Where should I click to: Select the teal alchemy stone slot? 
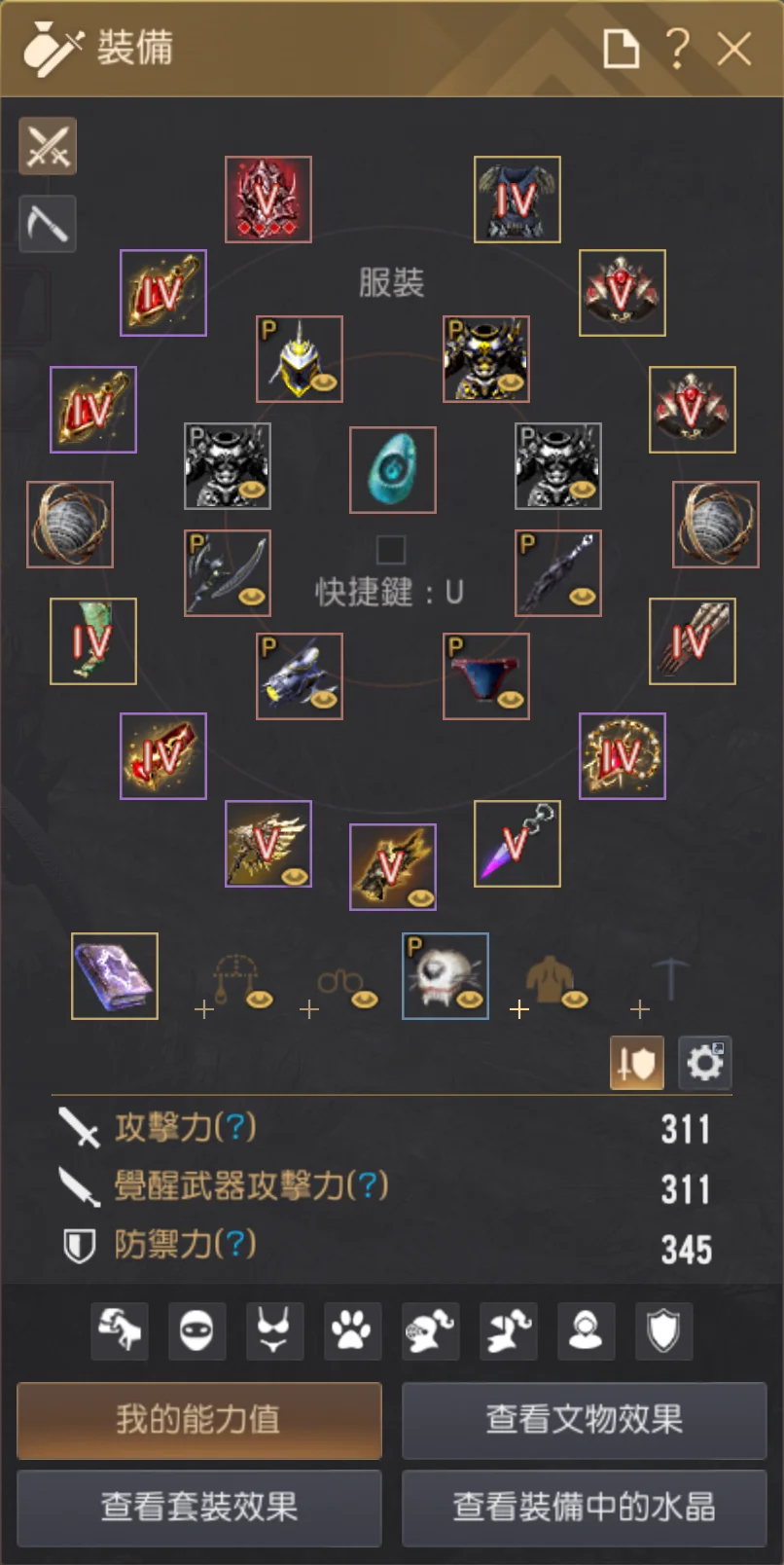click(393, 470)
